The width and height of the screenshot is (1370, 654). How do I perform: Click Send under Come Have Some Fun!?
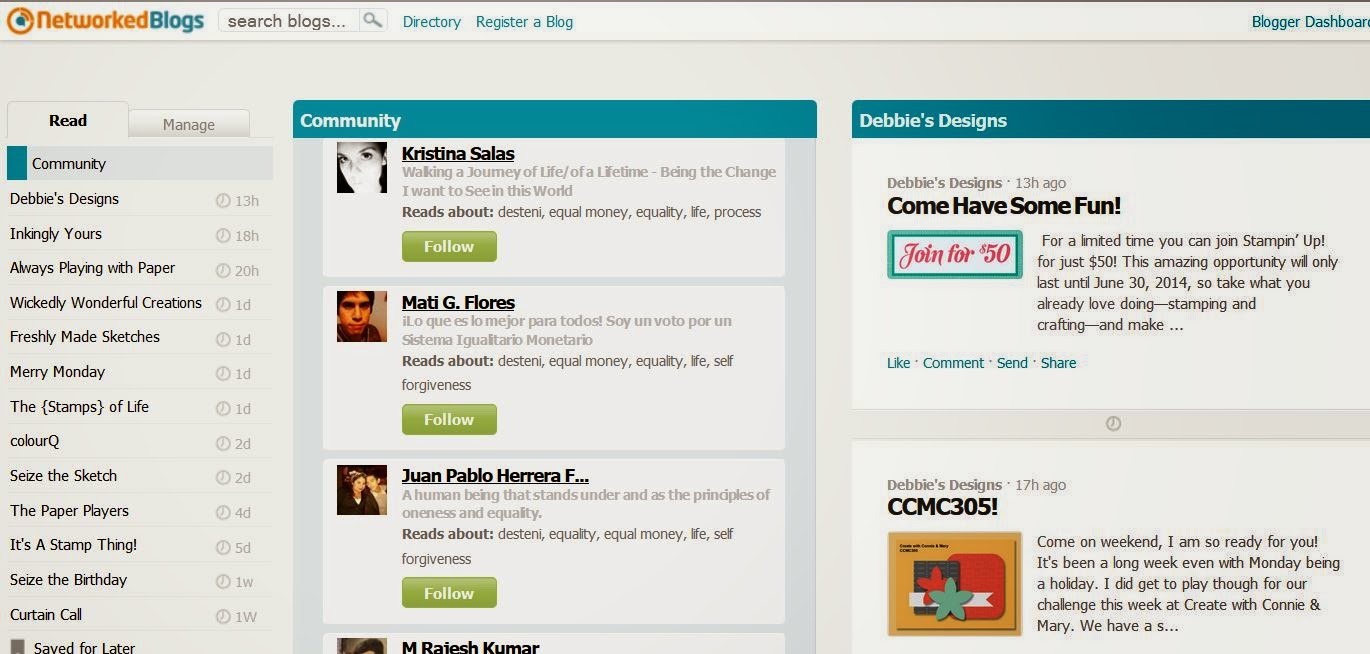(x=1012, y=363)
